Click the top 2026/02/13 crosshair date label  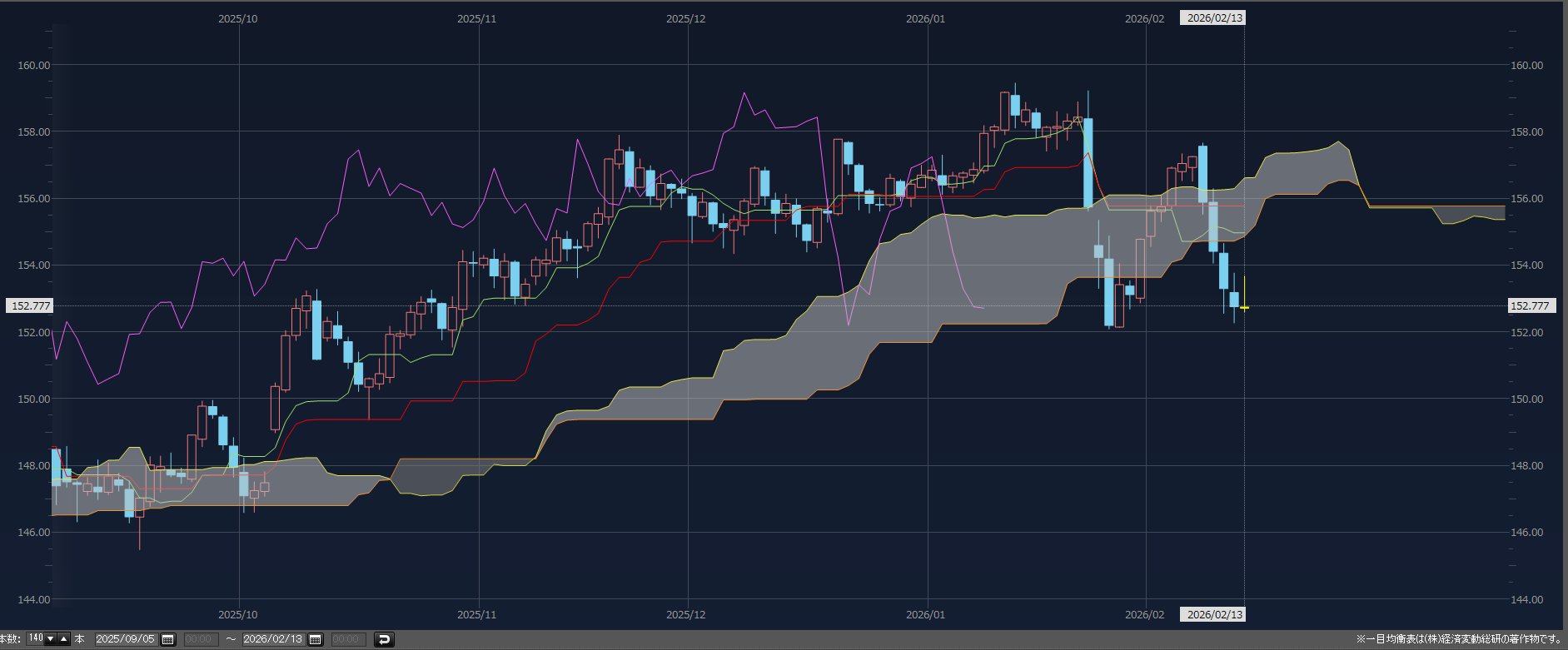1213,18
